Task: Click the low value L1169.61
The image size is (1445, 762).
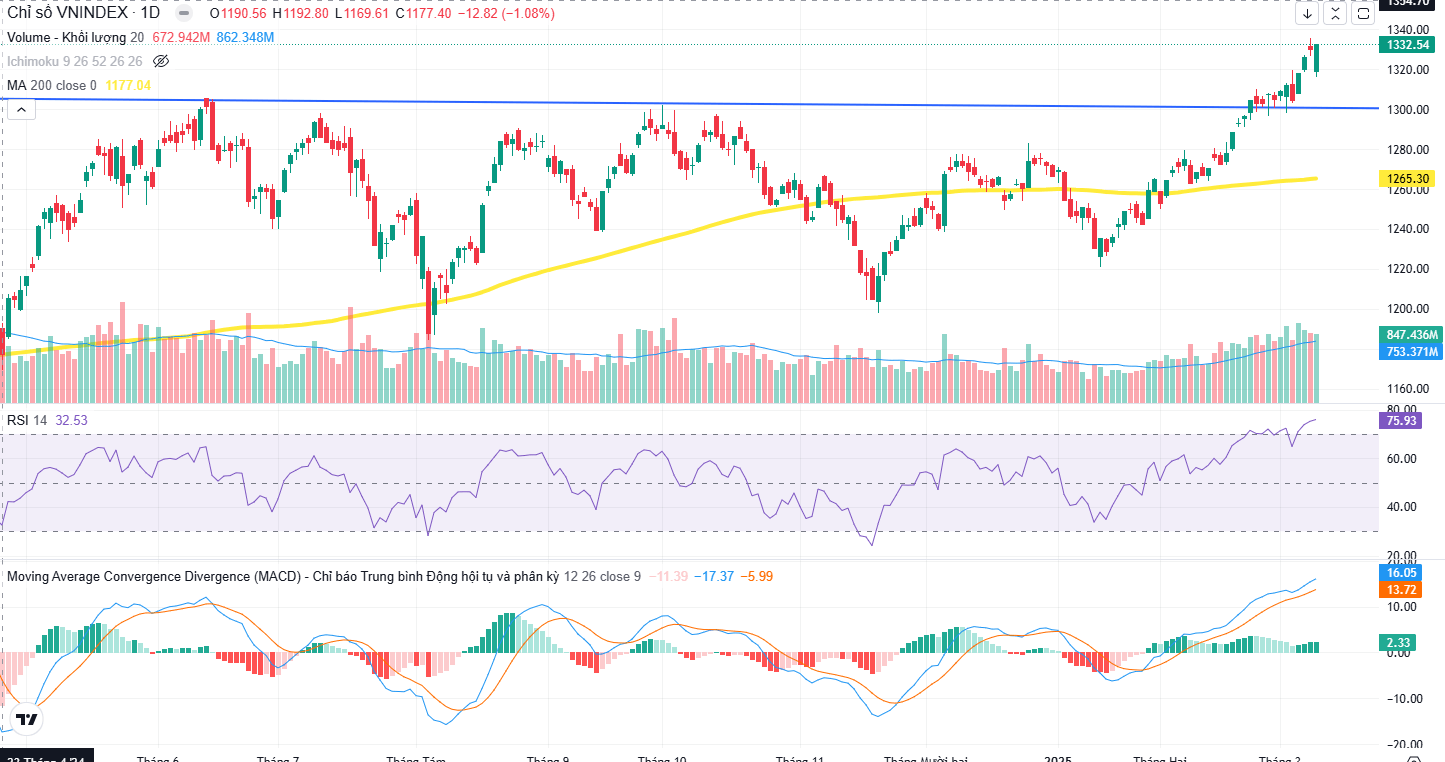Action: [362, 14]
